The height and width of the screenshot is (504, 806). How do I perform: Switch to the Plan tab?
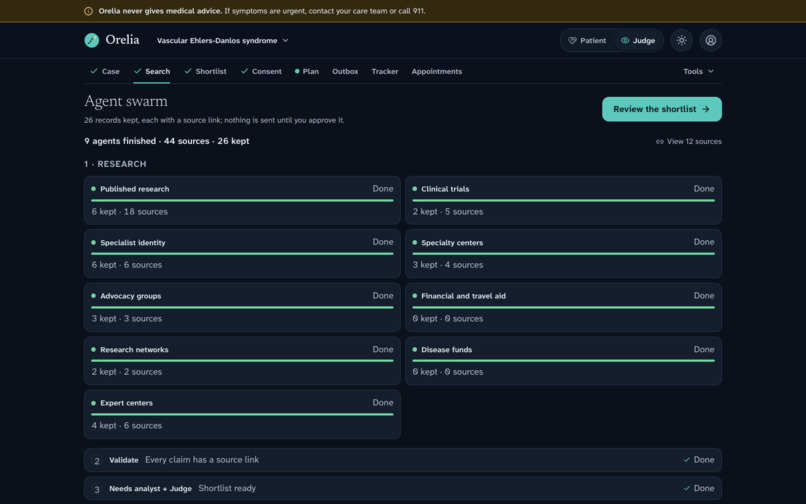pyautogui.click(x=306, y=71)
